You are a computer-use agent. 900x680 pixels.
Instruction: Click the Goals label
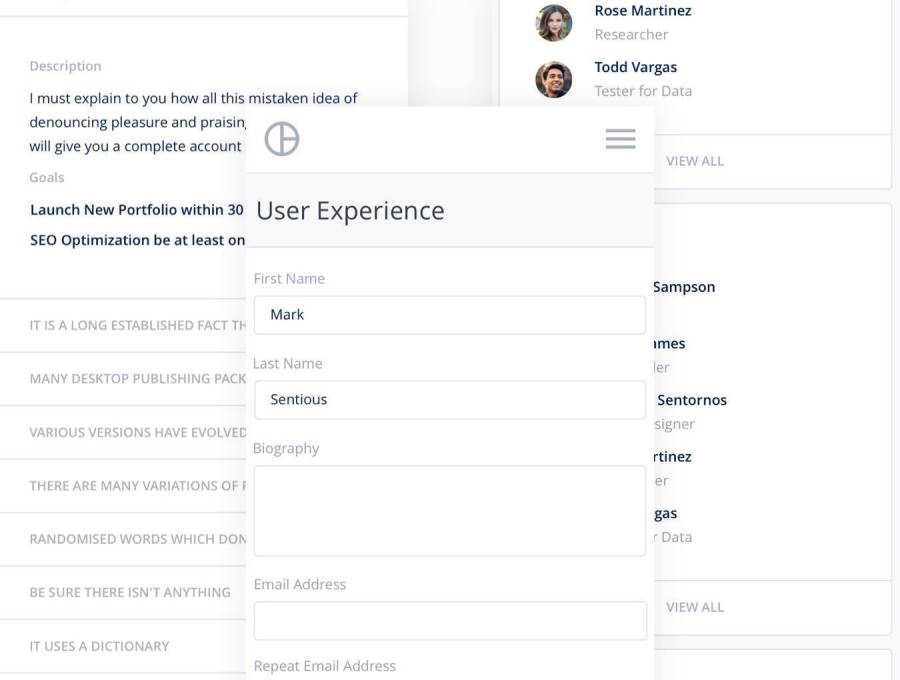46,177
